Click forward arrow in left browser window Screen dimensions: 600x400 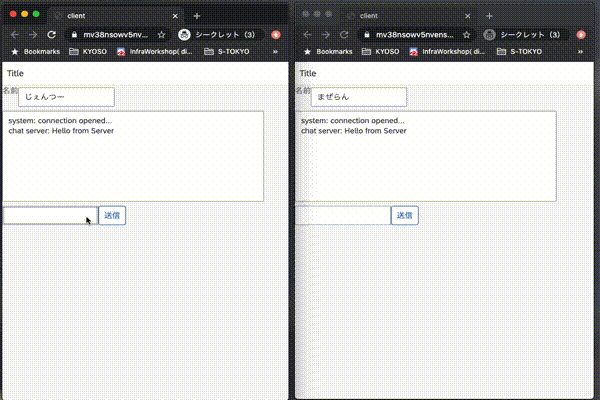point(33,35)
